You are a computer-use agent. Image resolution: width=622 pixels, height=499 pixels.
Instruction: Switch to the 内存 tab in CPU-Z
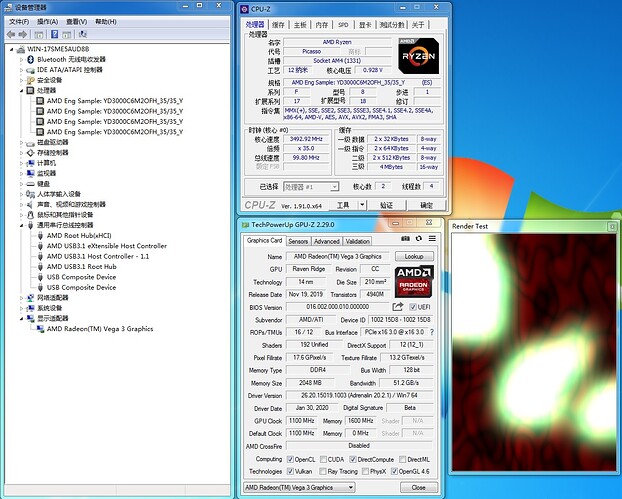(322, 25)
